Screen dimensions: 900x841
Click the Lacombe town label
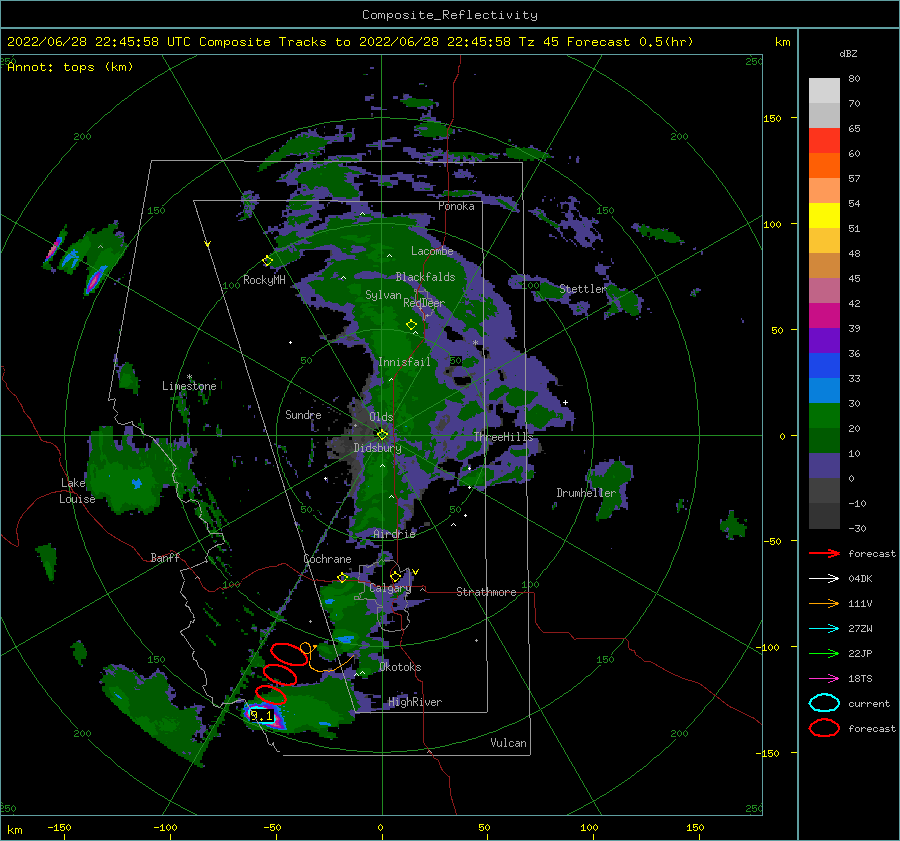pyautogui.click(x=432, y=251)
